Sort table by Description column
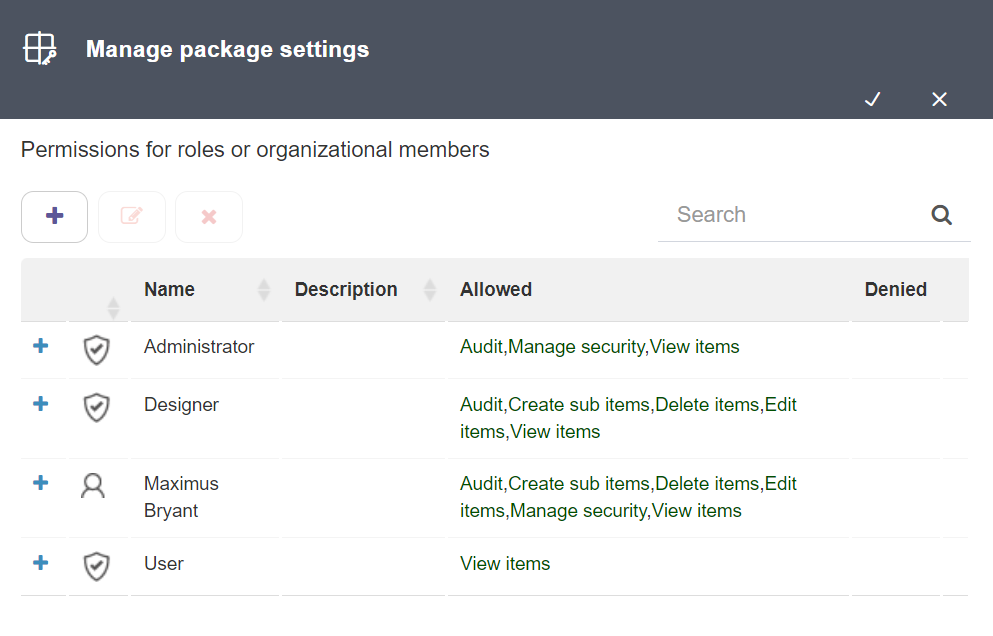Viewport: 993px width, 636px height. click(x=429, y=289)
